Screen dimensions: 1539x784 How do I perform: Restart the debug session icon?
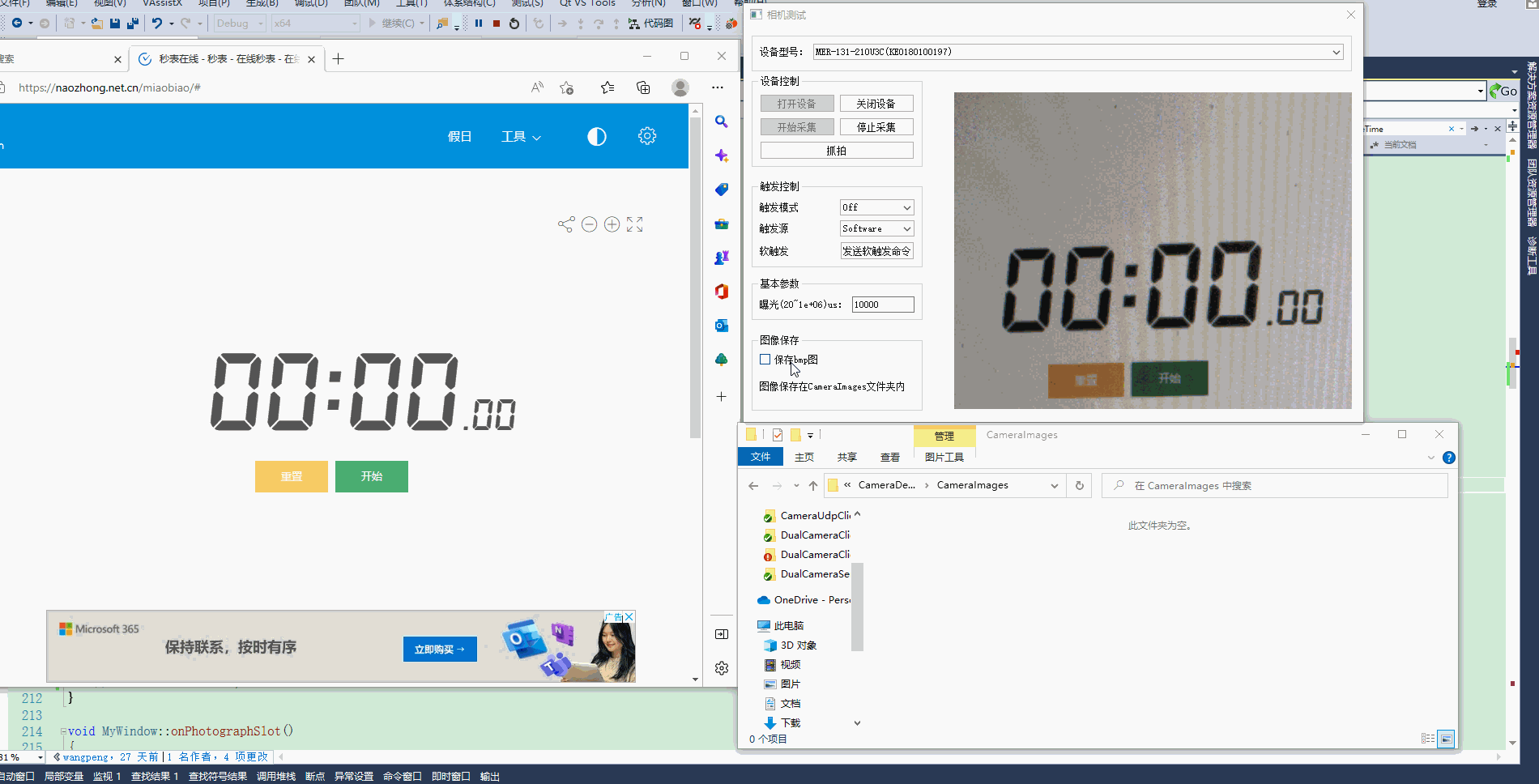pyautogui.click(x=514, y=23)
